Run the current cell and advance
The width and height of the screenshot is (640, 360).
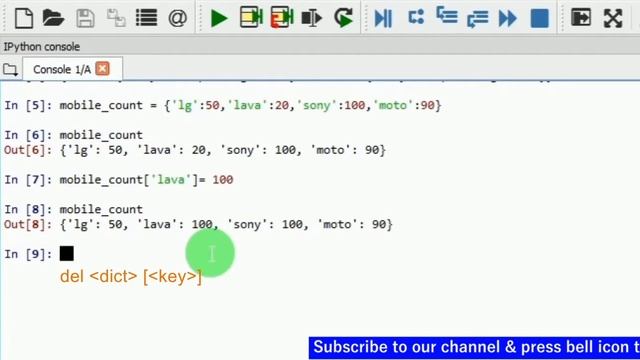(x=282, y=18)
